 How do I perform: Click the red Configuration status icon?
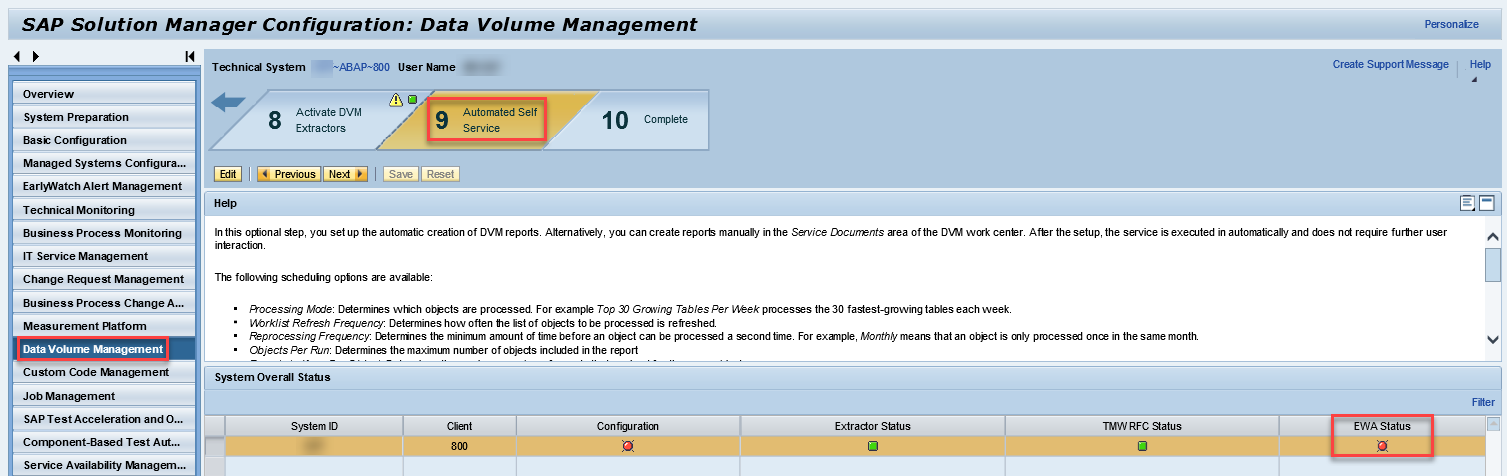[x=628, y=446]
